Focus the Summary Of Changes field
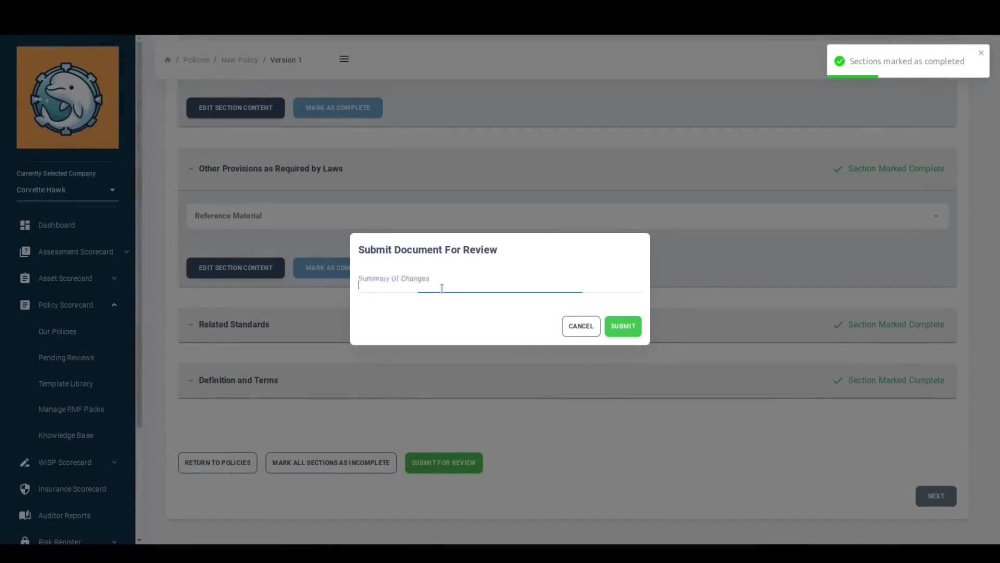Viewport: 1000px width, 563px height. click(x=499, y=284)
